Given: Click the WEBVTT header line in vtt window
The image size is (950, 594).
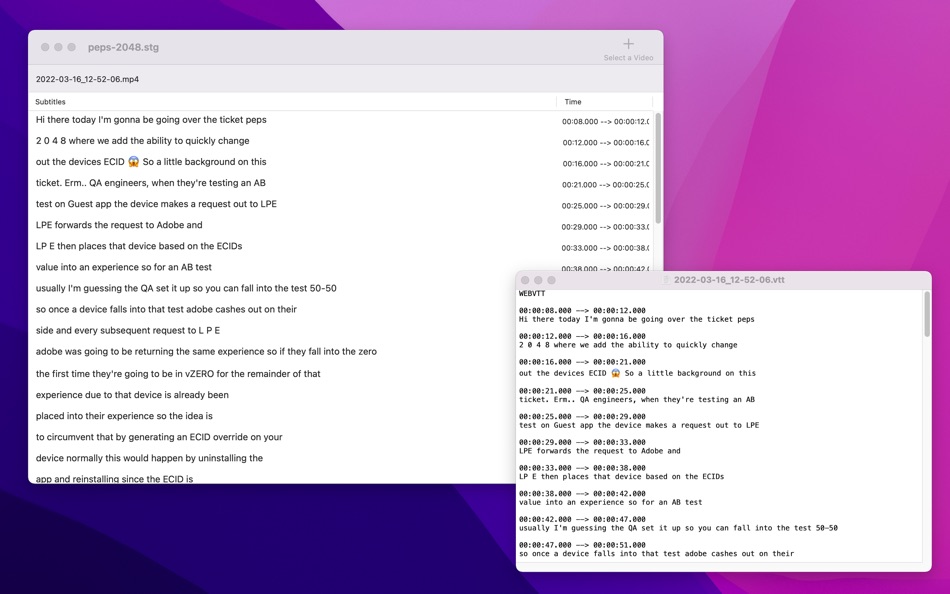Looking at the screenshot, I should [532, 293].
